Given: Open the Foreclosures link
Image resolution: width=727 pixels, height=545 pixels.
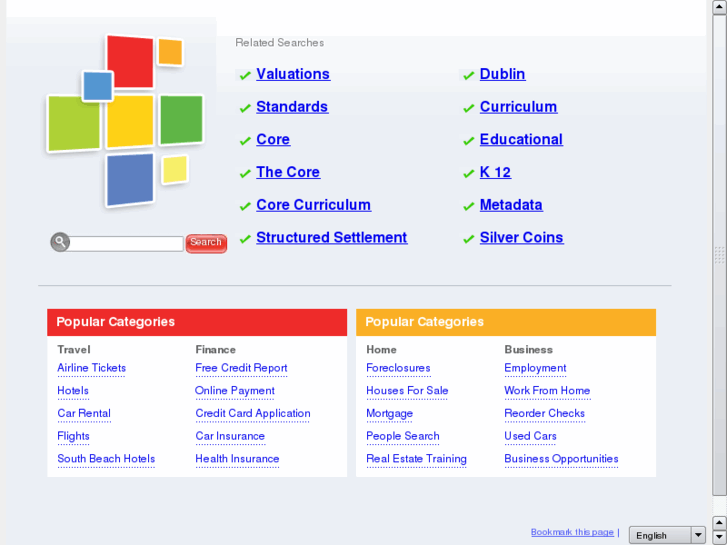Looking at the screenshot, I should pyautogui.click(x=398, y=368).
